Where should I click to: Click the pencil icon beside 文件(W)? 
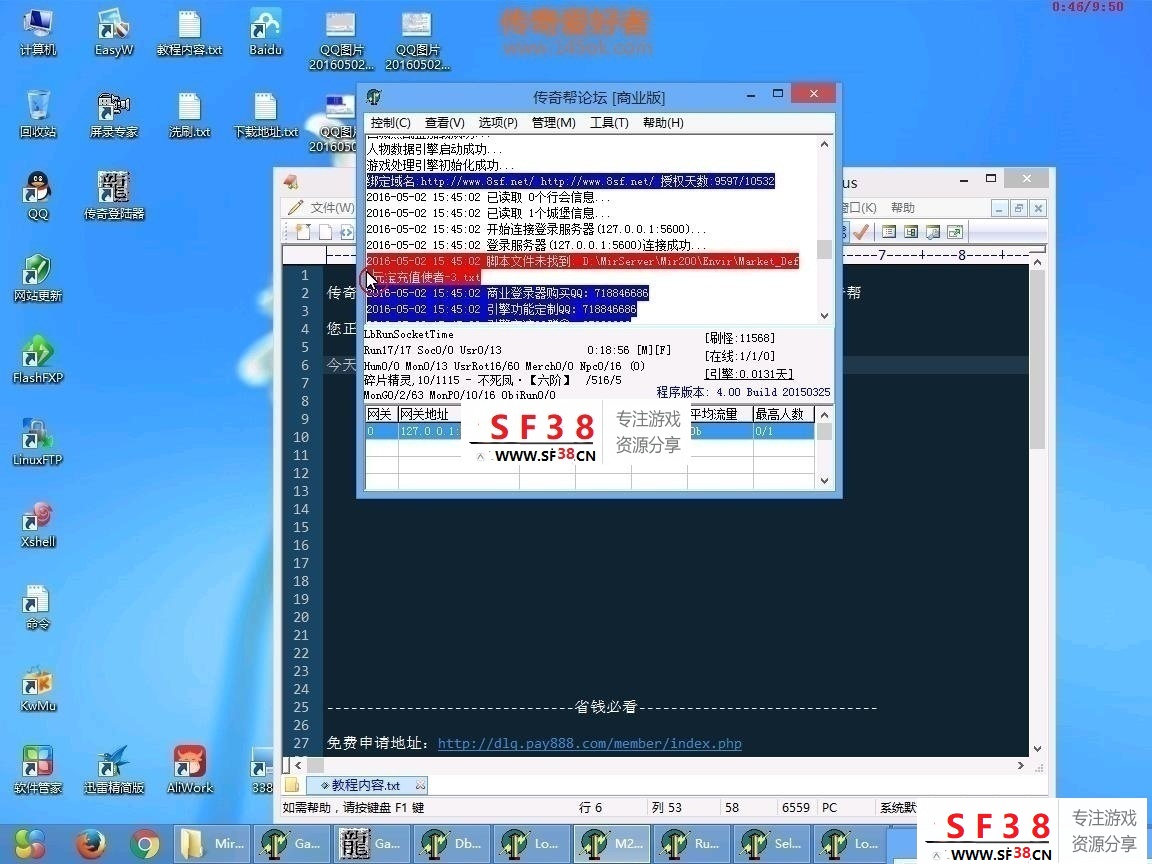coord(295,208)
